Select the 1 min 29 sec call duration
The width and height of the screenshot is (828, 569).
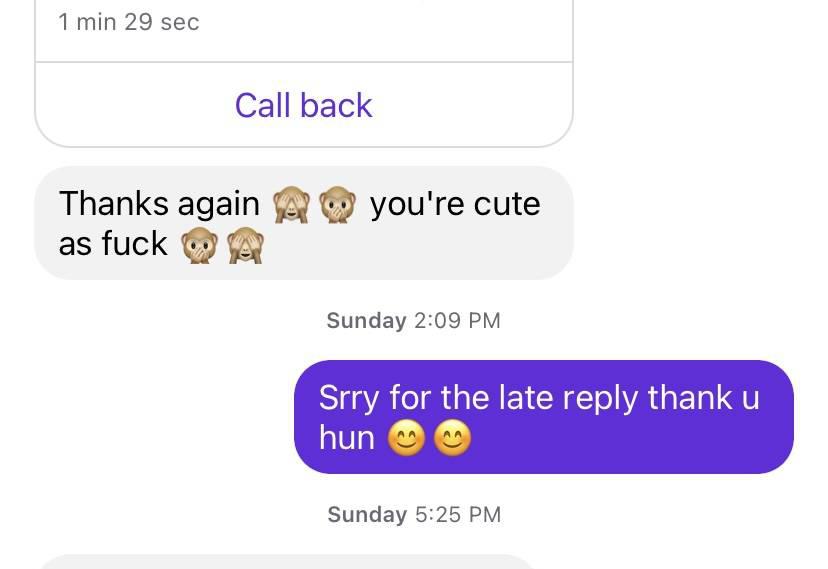click(x=129, y=22)
